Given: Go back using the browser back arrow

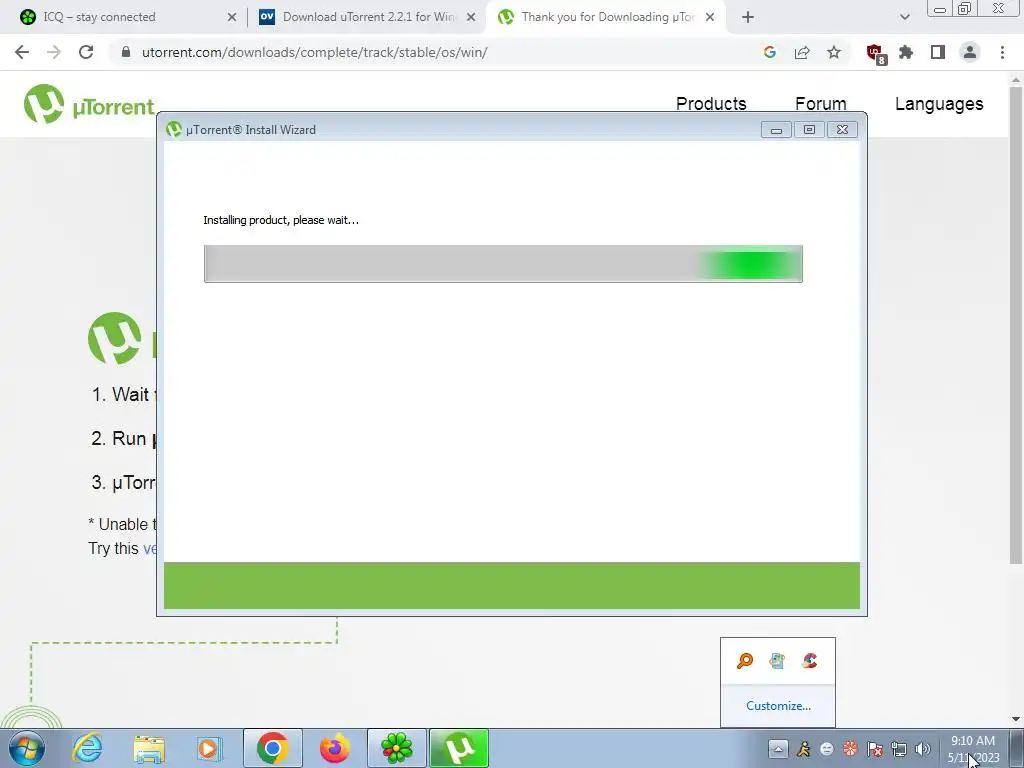Looking at the screenshot, I should 22,52.
